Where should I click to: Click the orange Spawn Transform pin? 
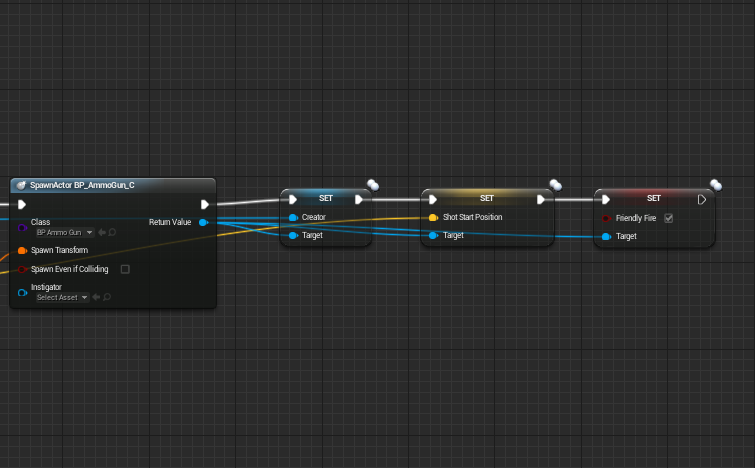point(22,250)
